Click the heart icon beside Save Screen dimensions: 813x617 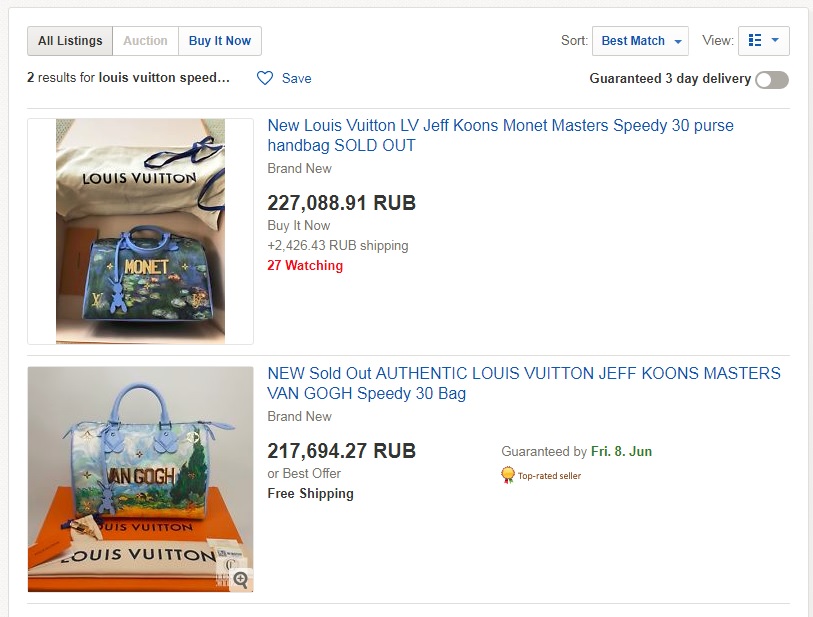click(265, 78)
